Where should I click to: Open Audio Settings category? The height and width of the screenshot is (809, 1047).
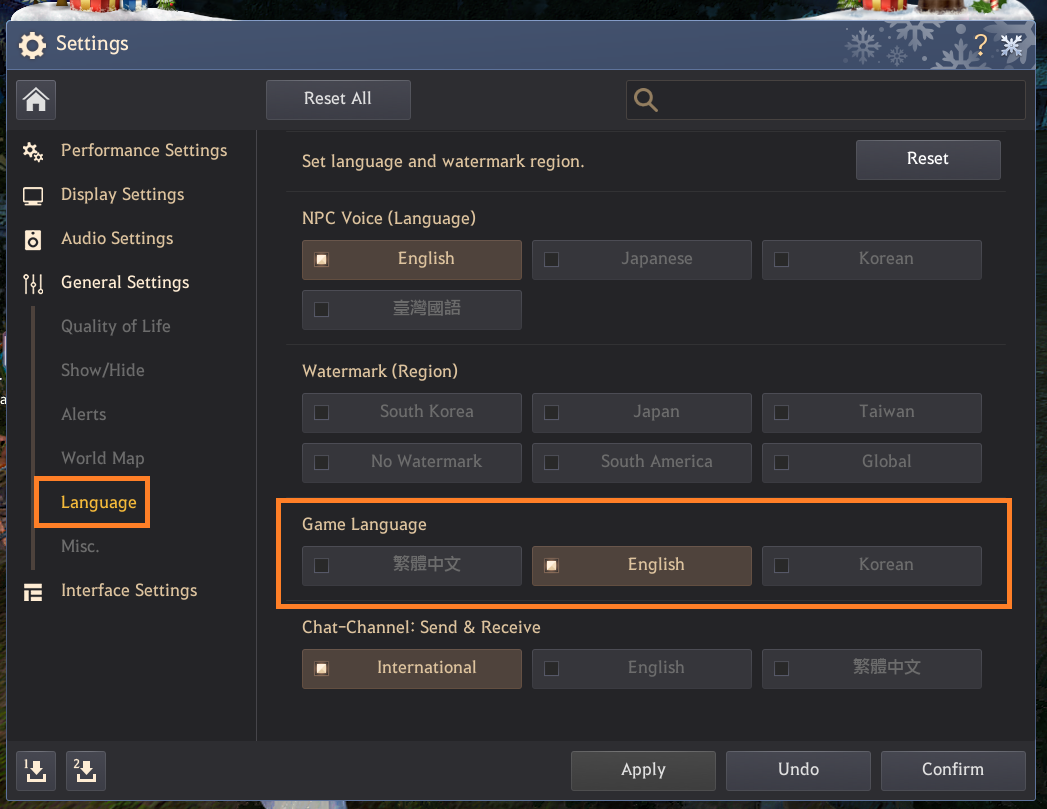tap(117, 239)
